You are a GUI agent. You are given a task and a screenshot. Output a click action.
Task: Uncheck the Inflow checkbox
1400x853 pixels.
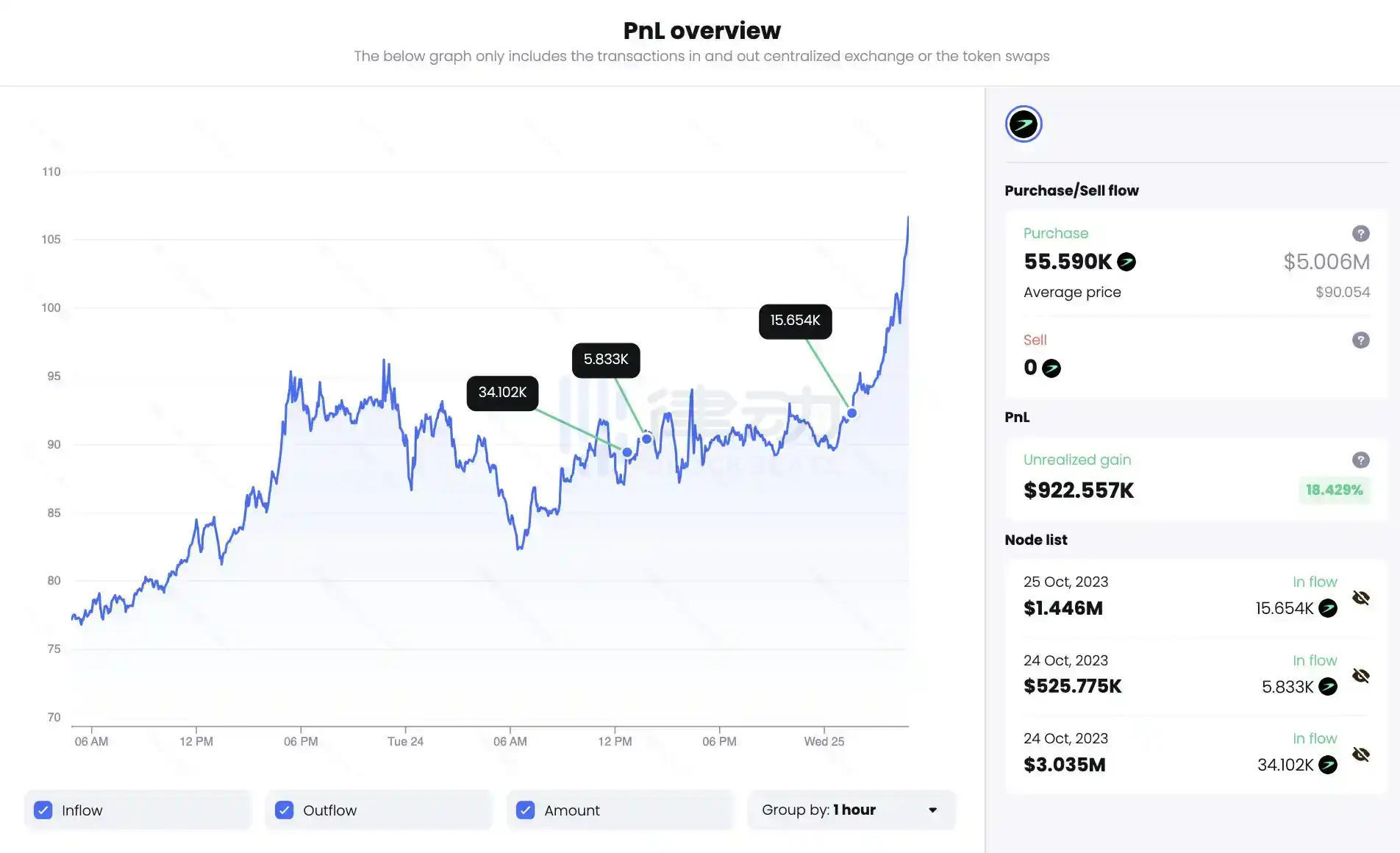(x=43, y=810)
